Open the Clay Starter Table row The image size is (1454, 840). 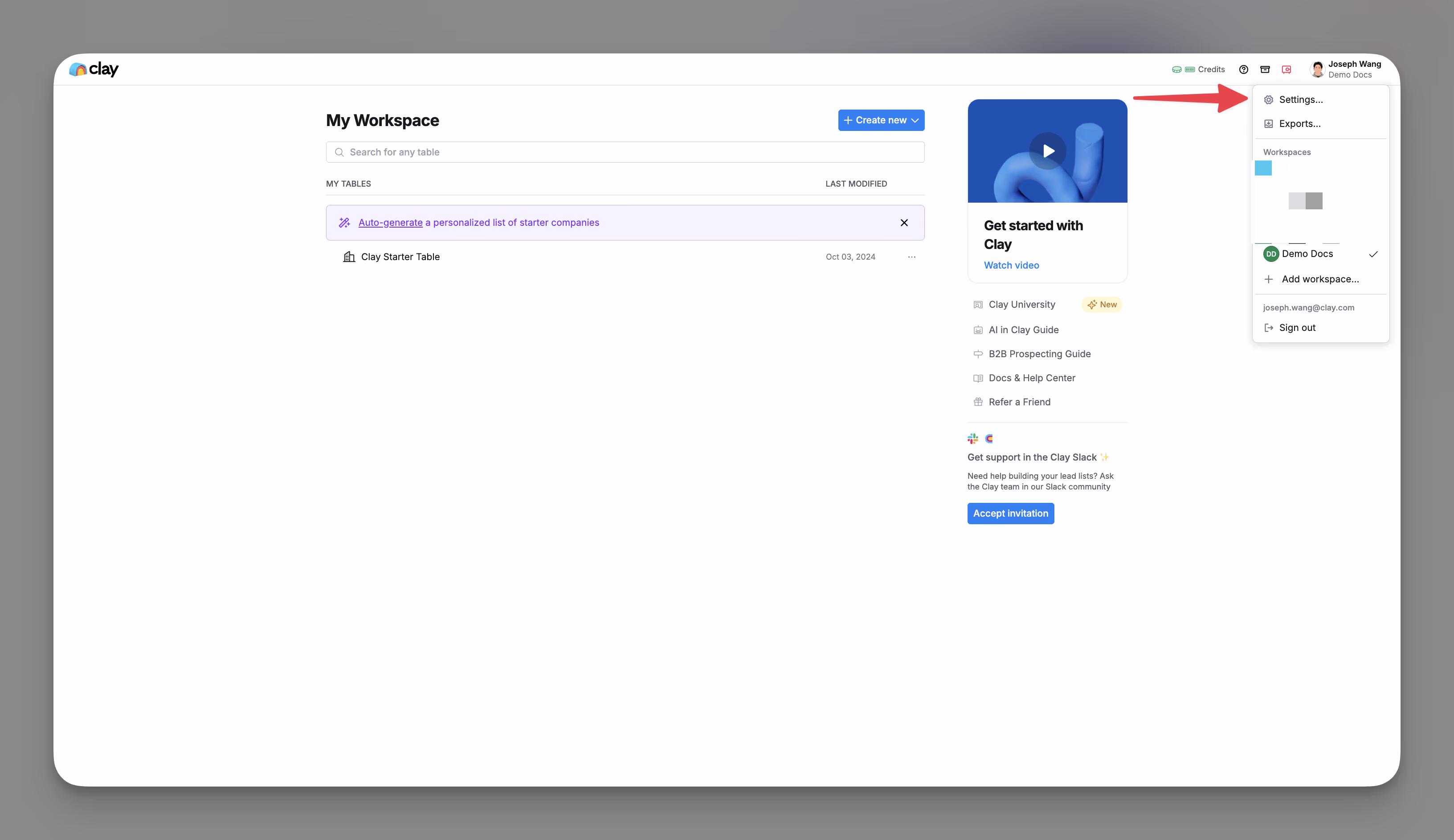tap(625, 257)
